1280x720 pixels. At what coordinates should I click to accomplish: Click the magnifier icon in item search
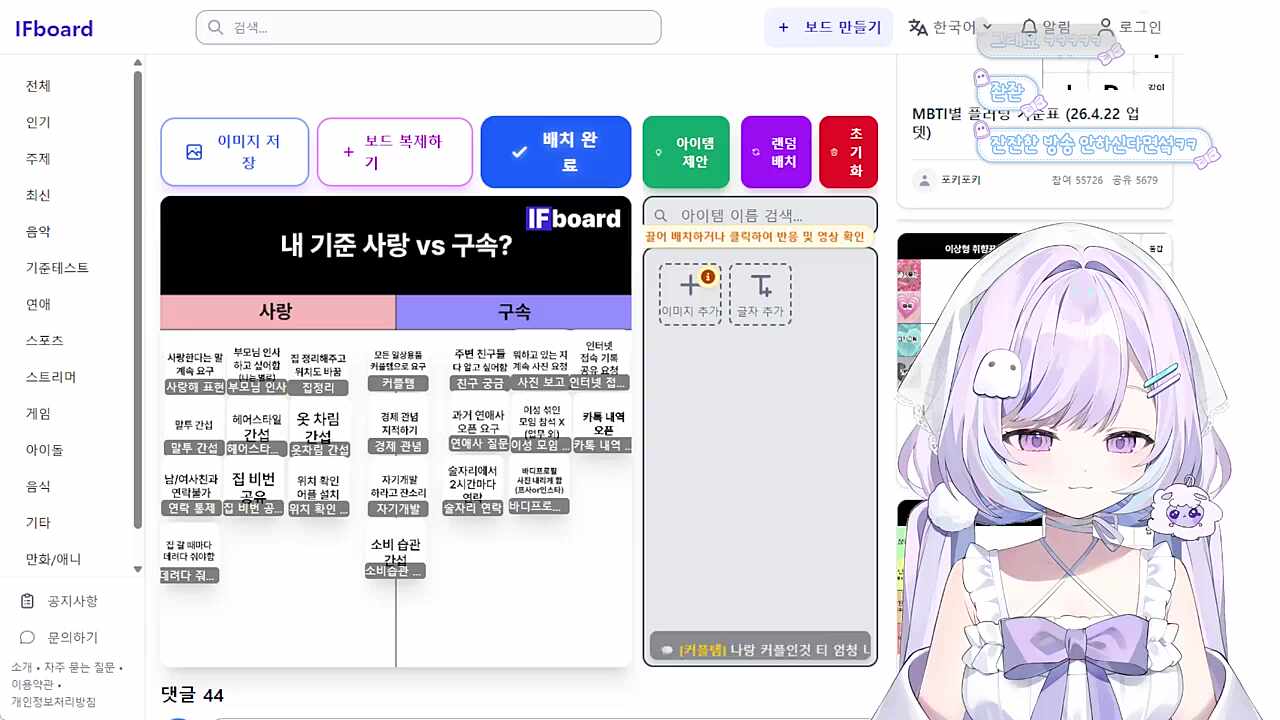(661, 215)
